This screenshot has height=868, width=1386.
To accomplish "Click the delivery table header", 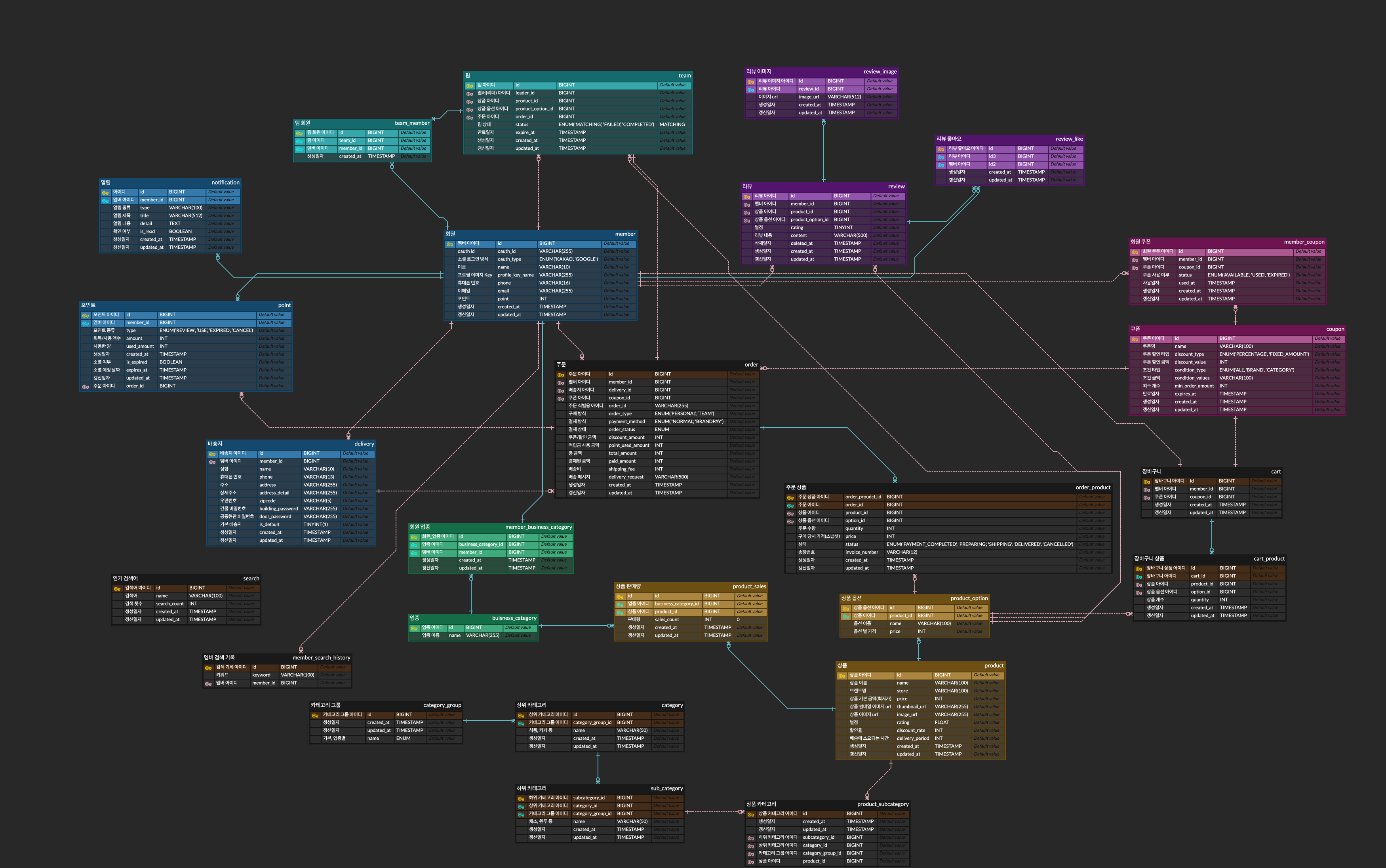I will point(291,444).
